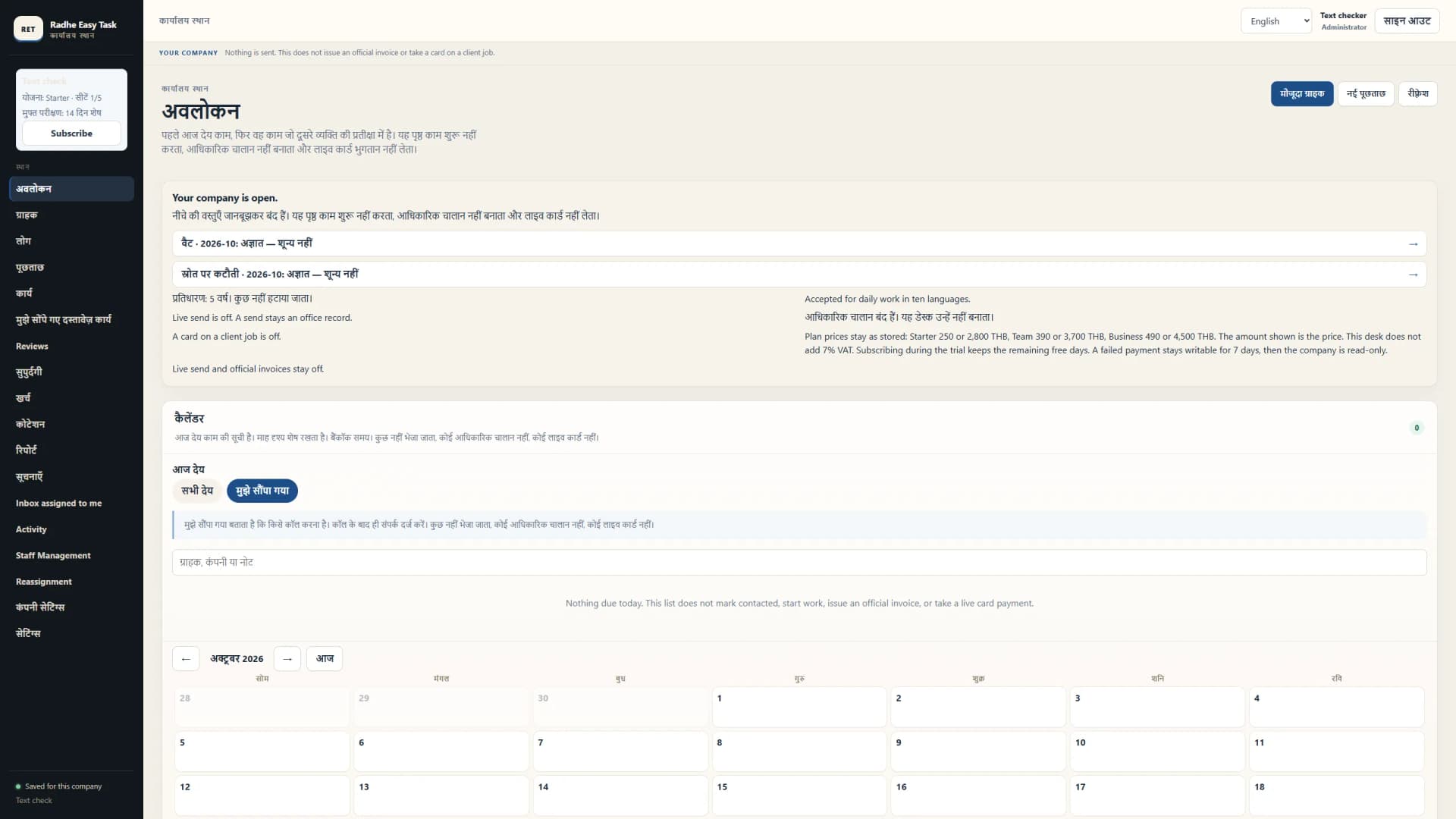
Task: Open Reassignment in the sidebar
Action: click(71, 582)
